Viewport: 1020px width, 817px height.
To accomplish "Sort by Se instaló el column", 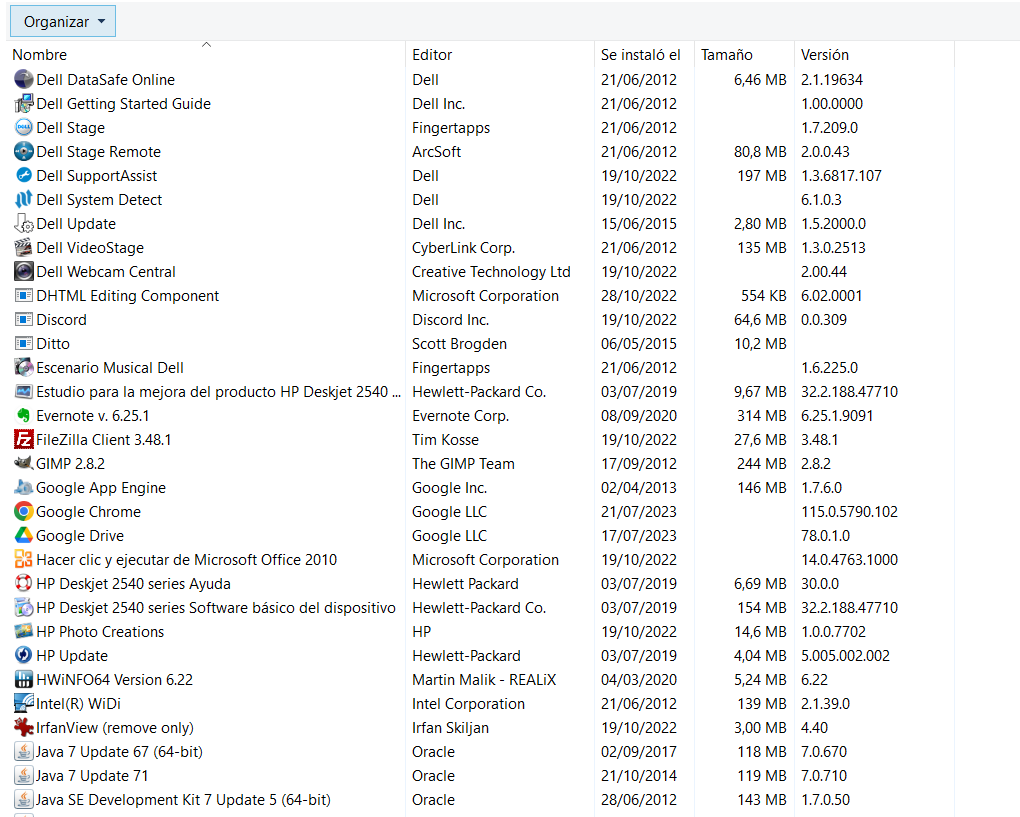I will coord(640,55).
